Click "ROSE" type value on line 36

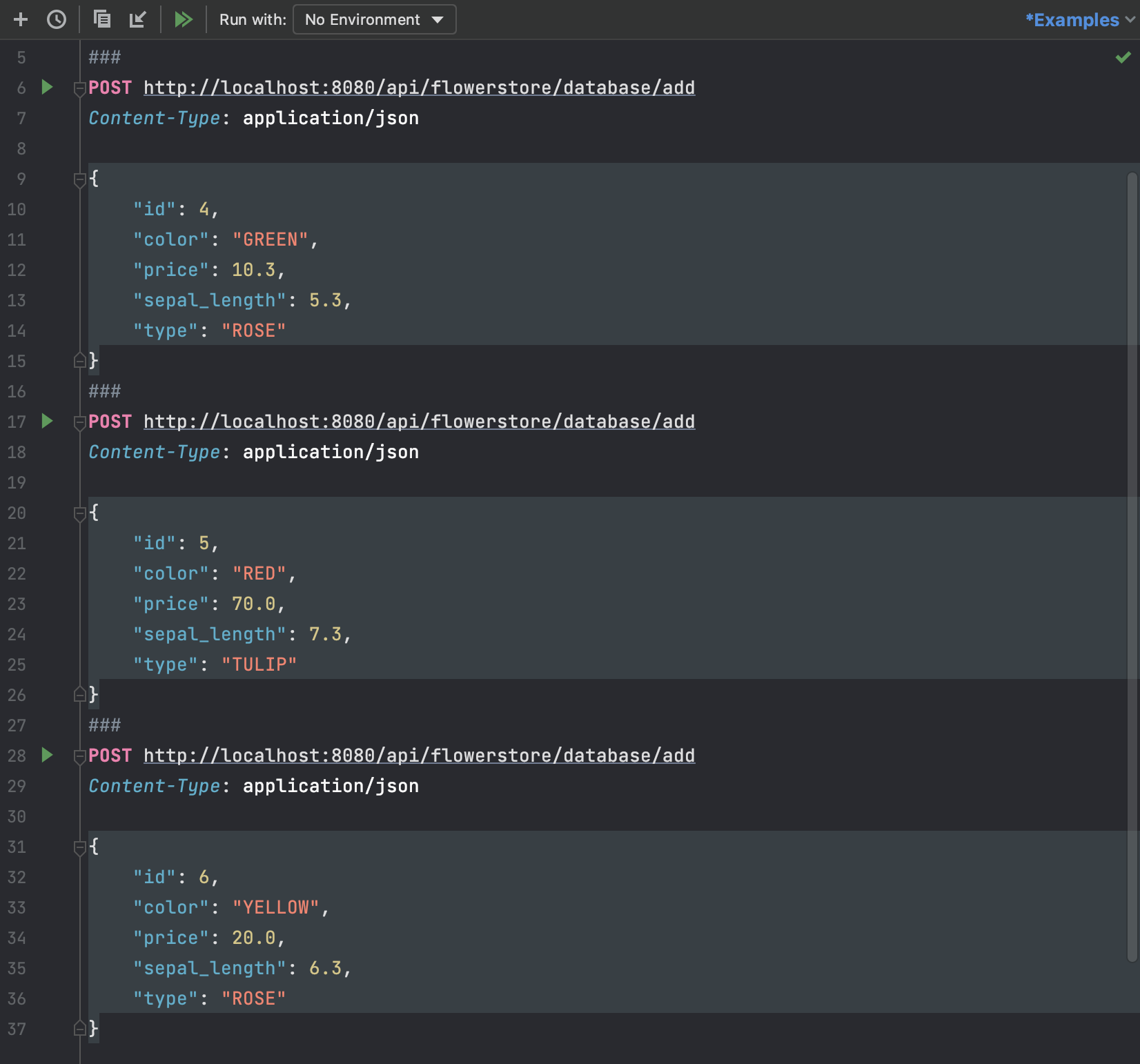pos(254,998)
